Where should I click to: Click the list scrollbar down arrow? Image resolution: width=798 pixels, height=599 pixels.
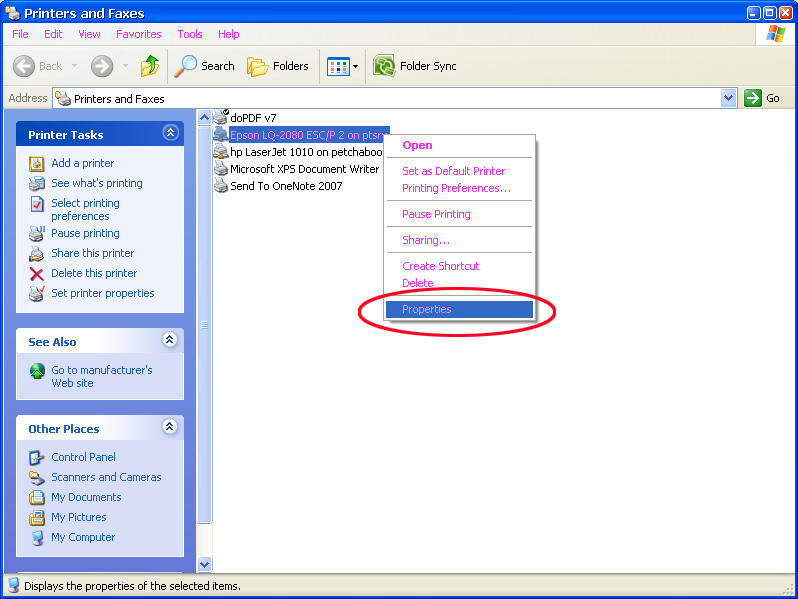point(205,564)
